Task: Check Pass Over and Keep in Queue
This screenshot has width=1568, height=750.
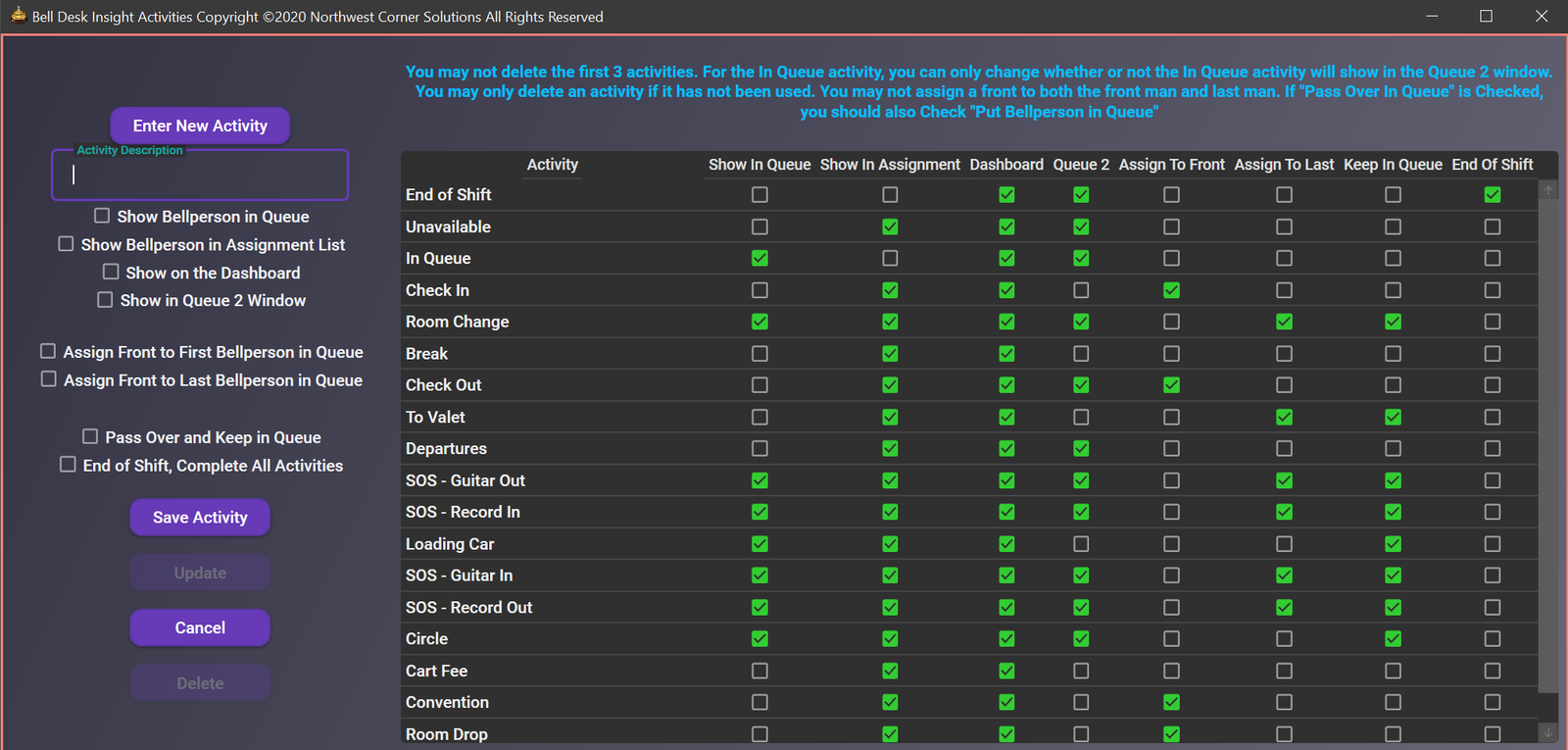Action: tap(90, 436)
